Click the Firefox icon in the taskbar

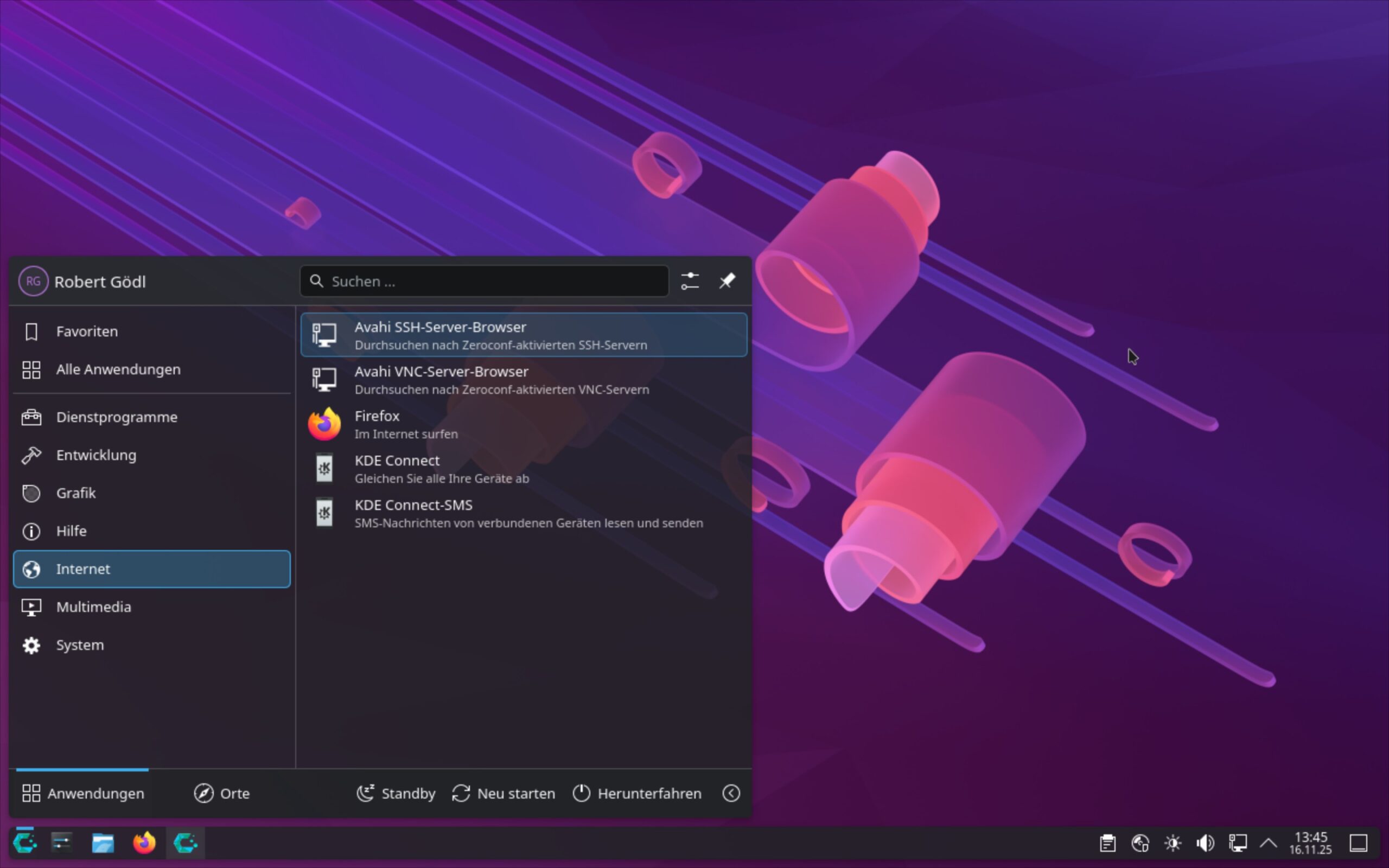(x=144, y=843)
